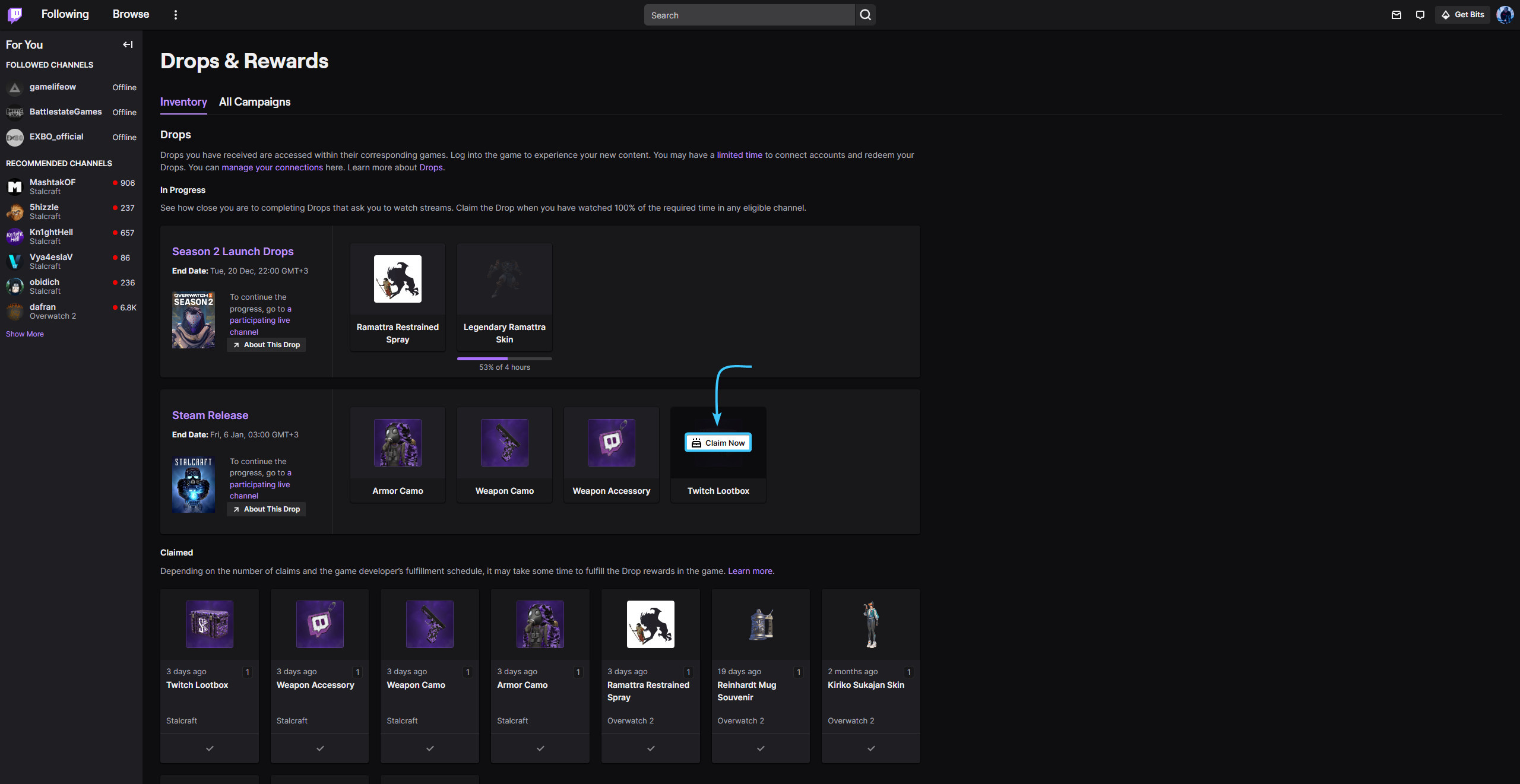
Task: Open Kn1ghtHell recommended channel
Action: pos(71,236)
